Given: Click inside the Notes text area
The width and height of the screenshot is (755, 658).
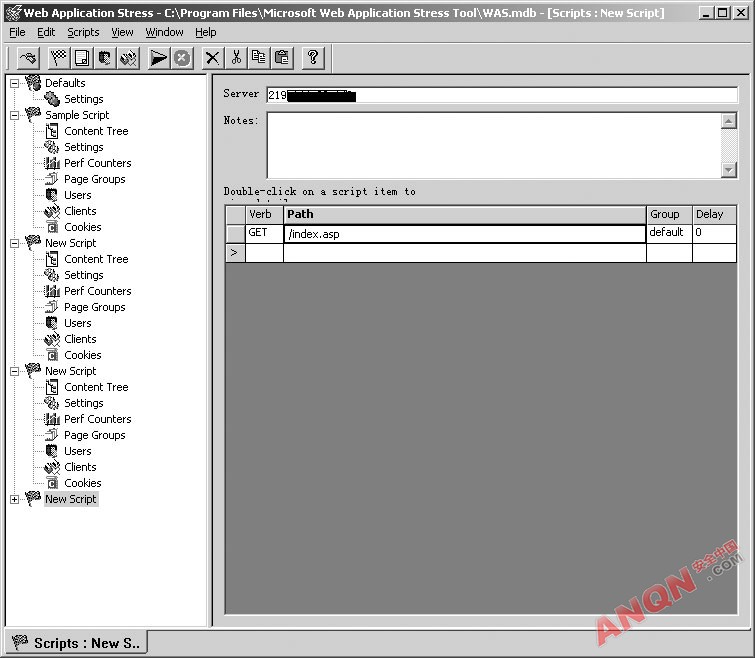Looking at the screenshot, I should pyautogui.click(x=494, y=145).
